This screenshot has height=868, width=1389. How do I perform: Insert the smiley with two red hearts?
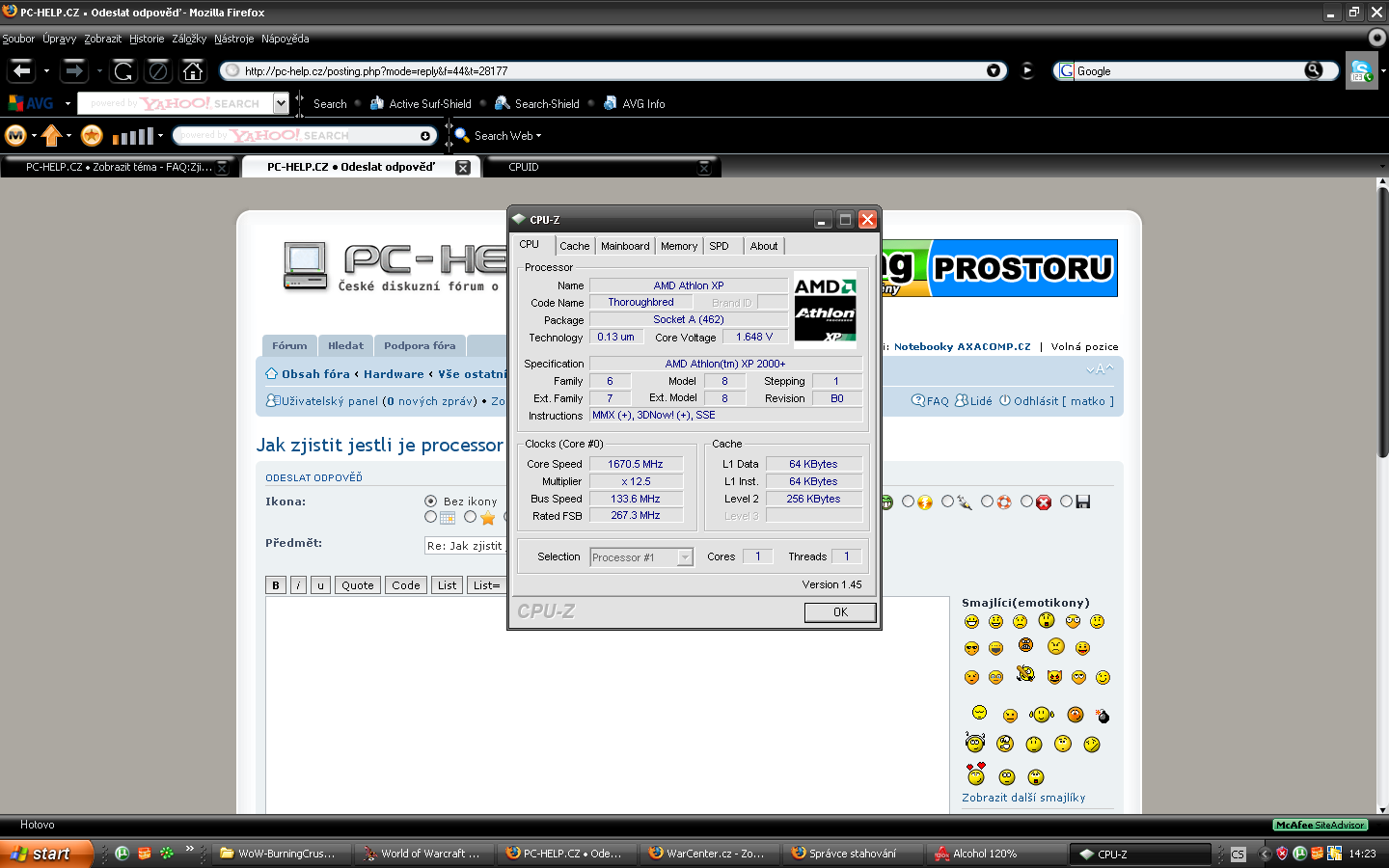point(976,773)
